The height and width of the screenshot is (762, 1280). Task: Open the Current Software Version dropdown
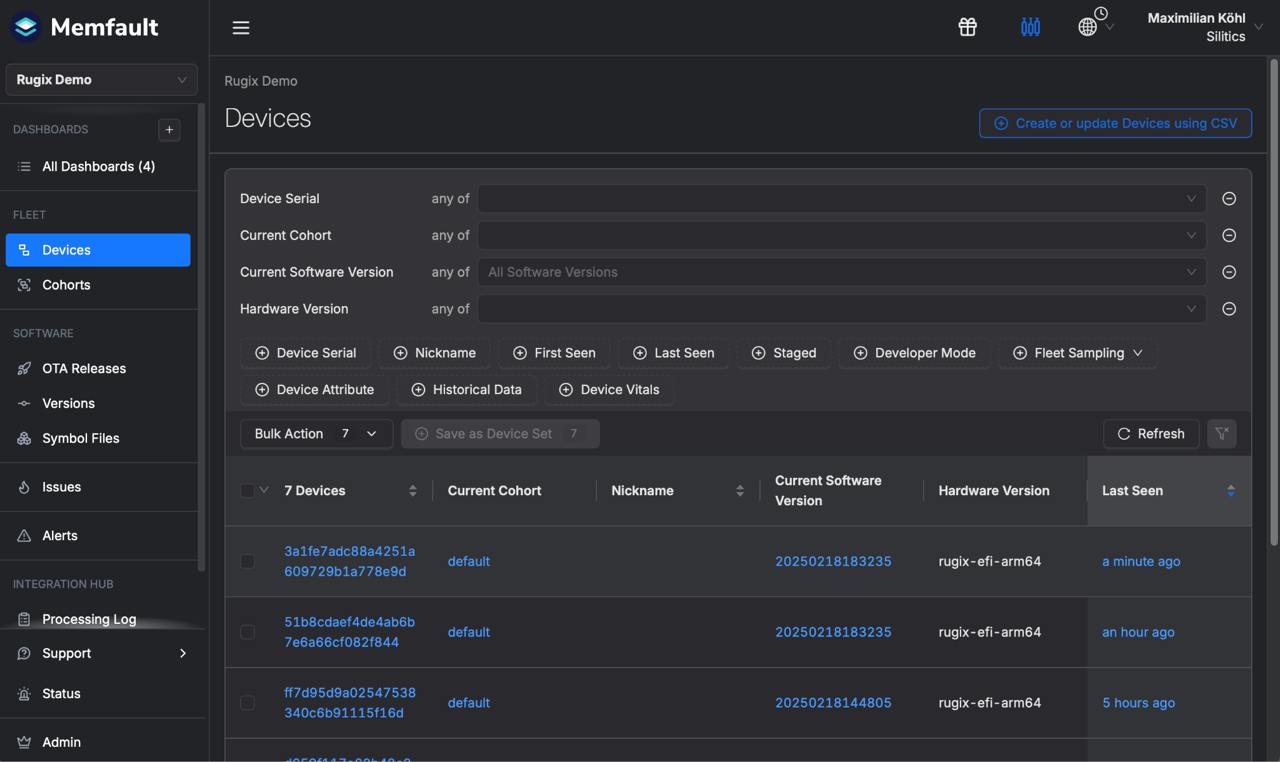[x=840, y=271]
